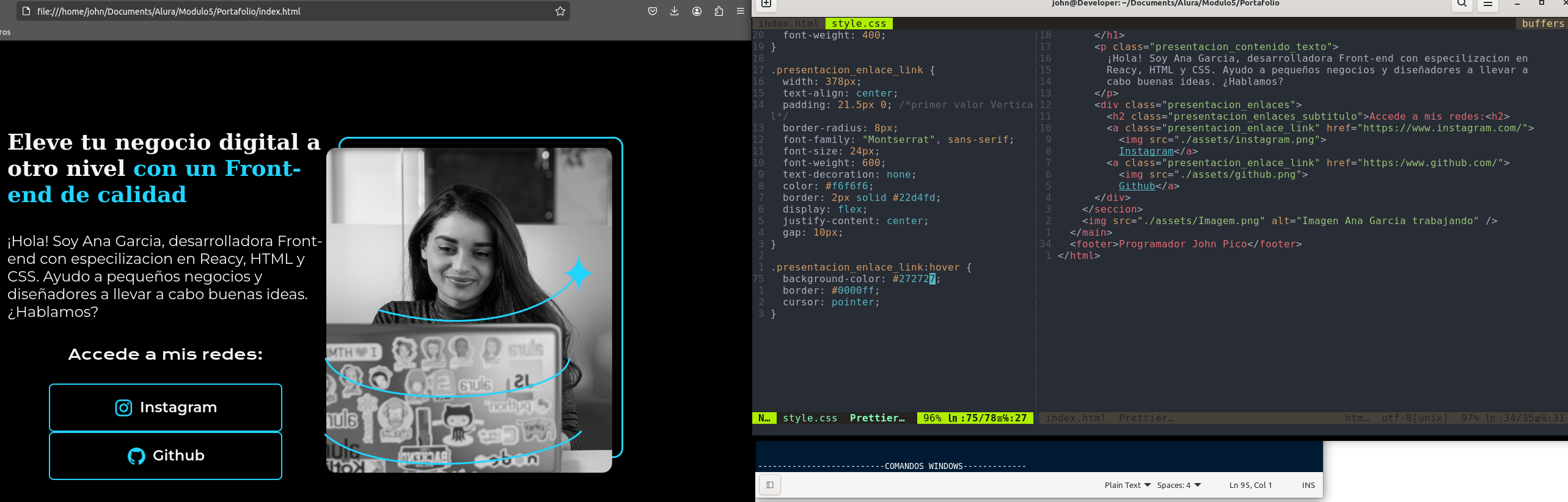Click style.css filename in statusline
This screenshot has width=1568, height=502.
click(x=810, y=418)
